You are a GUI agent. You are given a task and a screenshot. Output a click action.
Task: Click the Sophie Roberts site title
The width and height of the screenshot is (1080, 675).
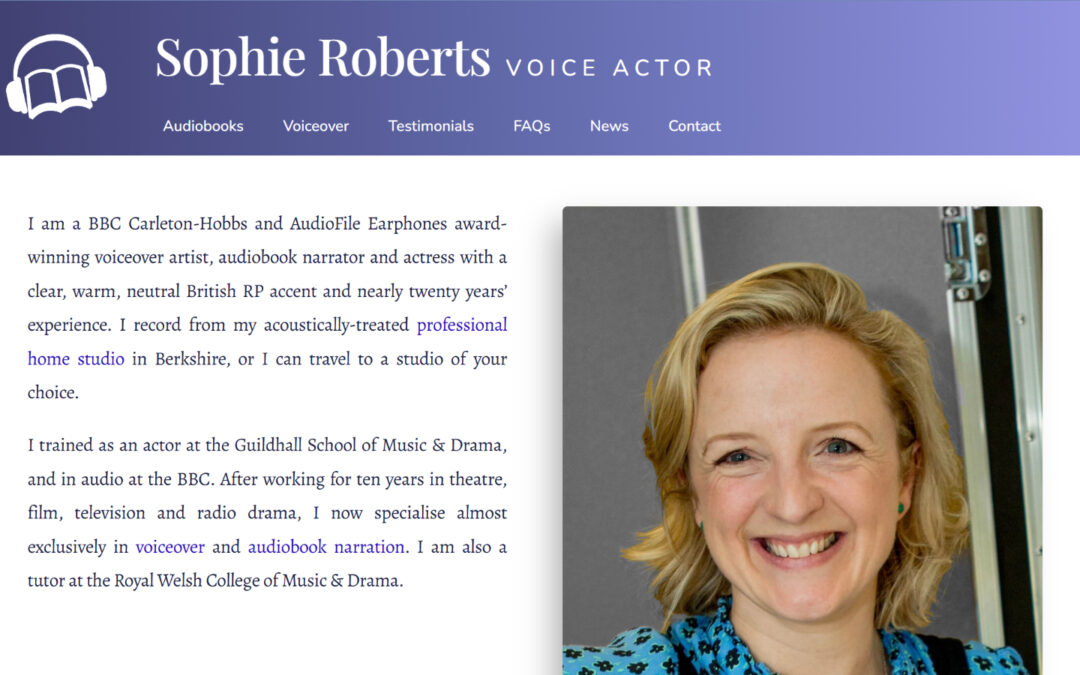pos(320,62)
